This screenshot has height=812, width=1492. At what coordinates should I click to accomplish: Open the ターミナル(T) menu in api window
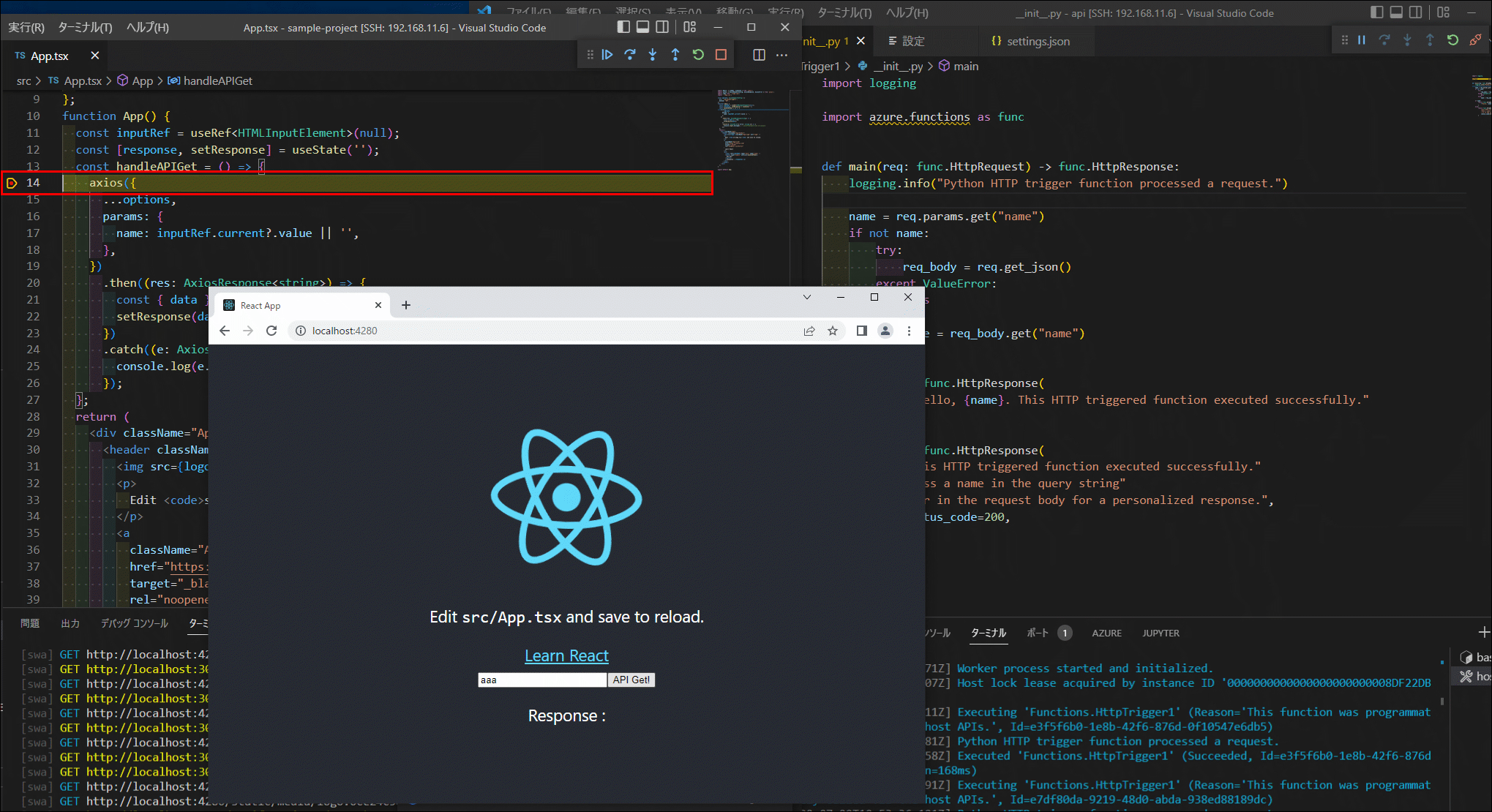coord(844,12)
